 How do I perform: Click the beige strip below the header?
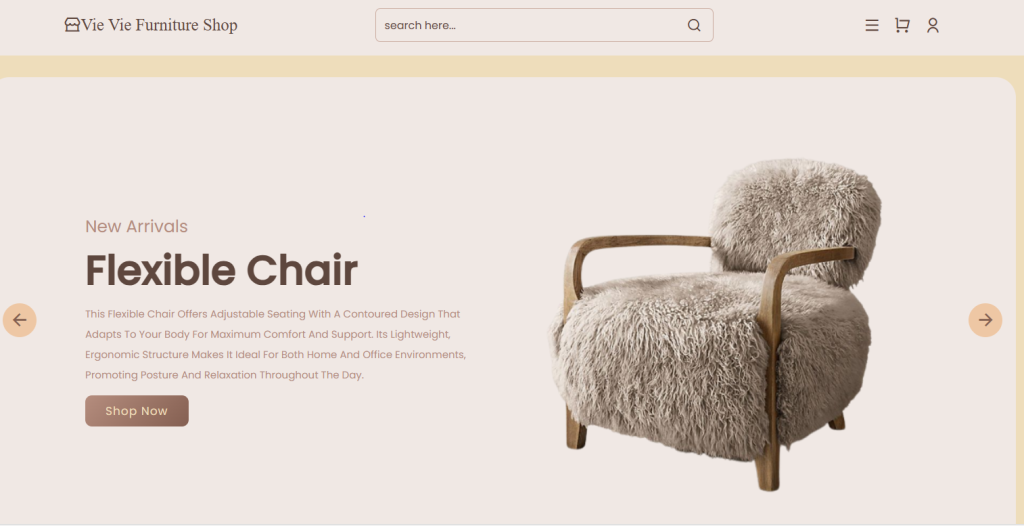[512, 66]
